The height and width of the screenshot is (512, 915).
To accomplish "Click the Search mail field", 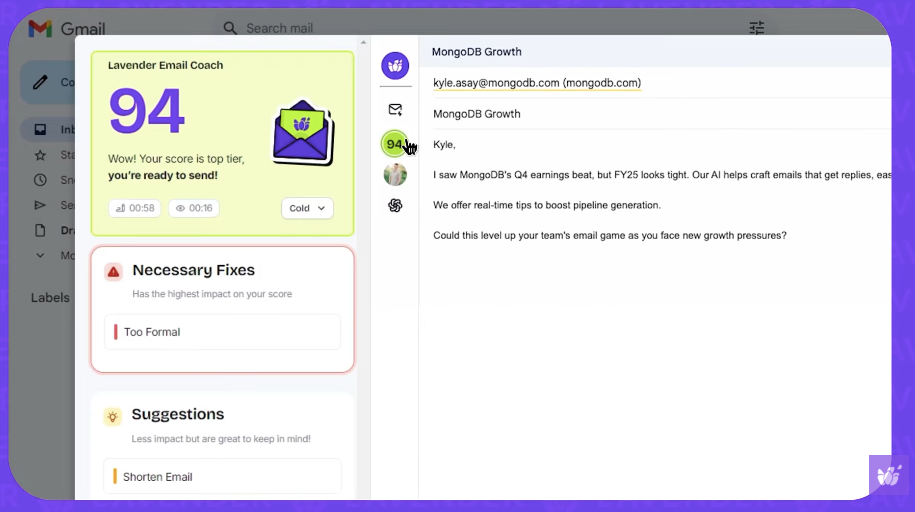I will point(280,28).
